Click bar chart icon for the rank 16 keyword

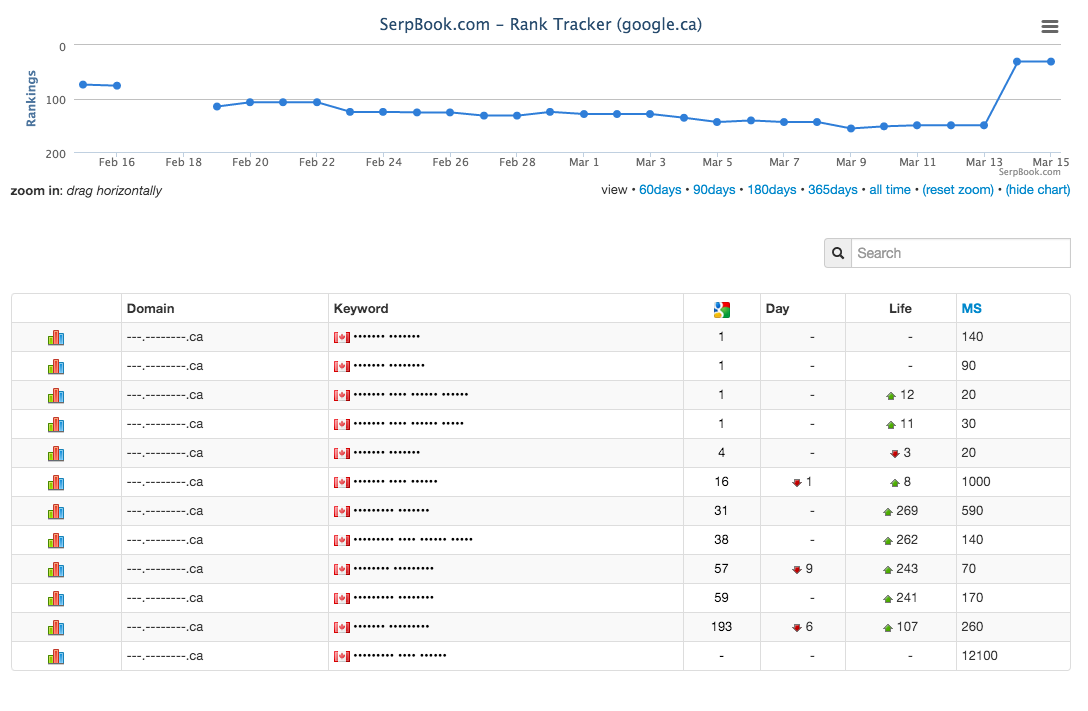pyautogui.click(x=56, y=483)
